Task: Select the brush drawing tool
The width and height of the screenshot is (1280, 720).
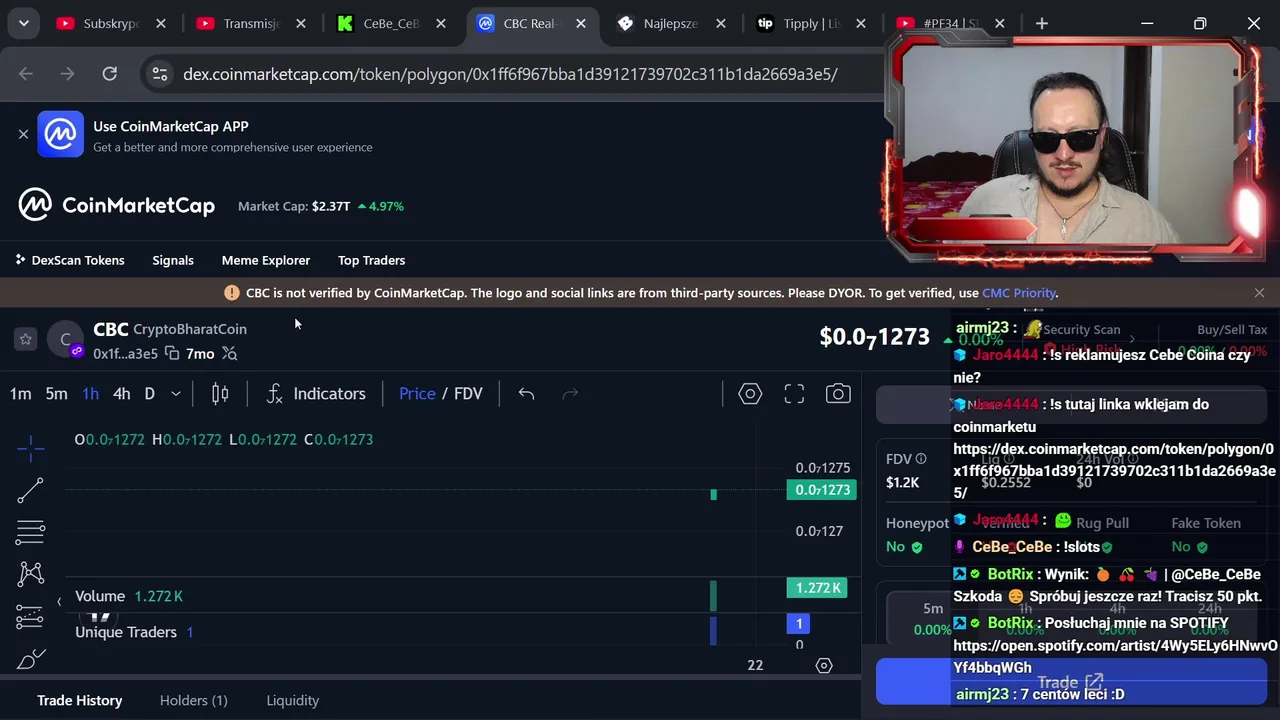Action: (30, 659)
